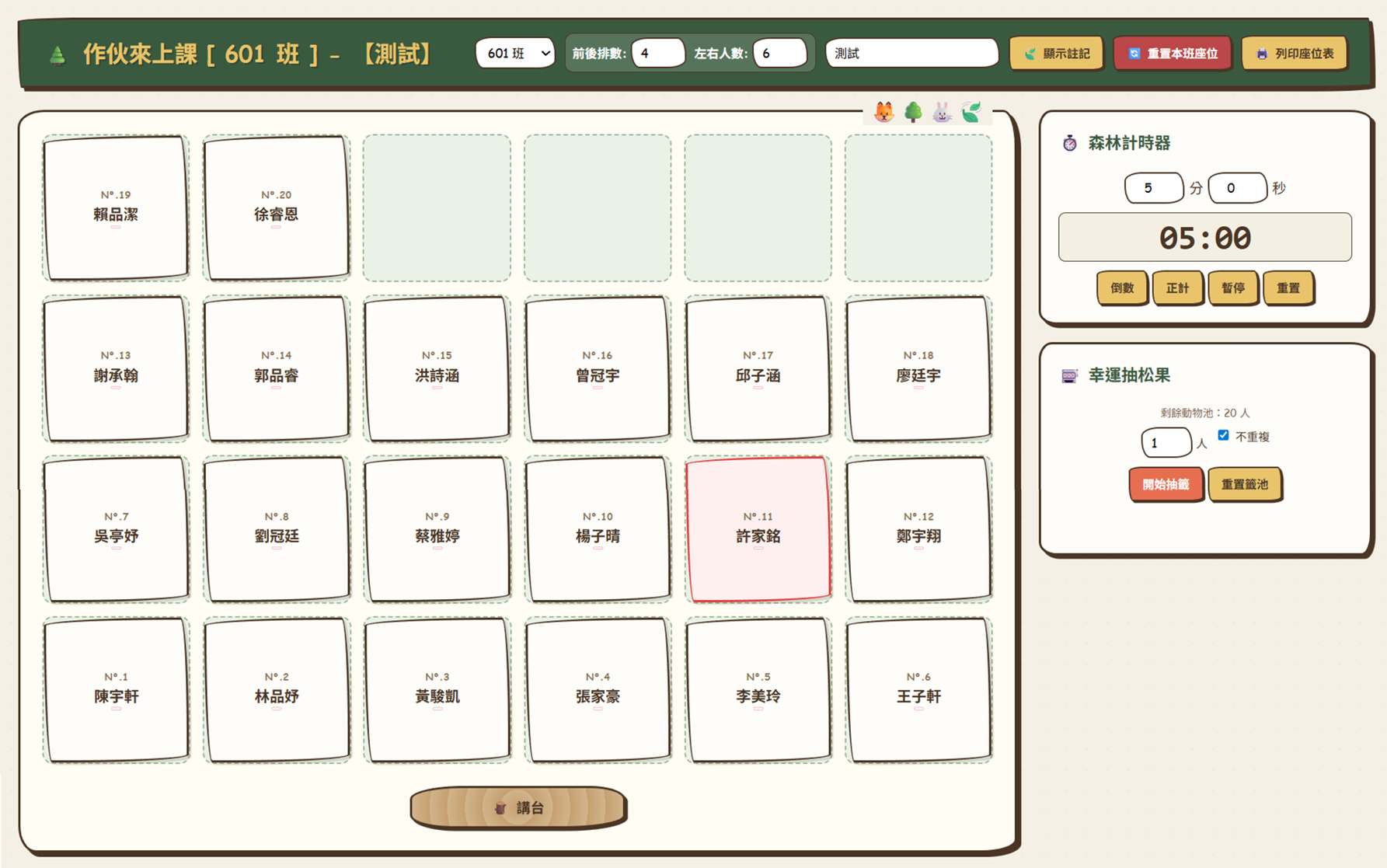Click the 講台 podium
1387x868 pixels.
coord(518,808)
